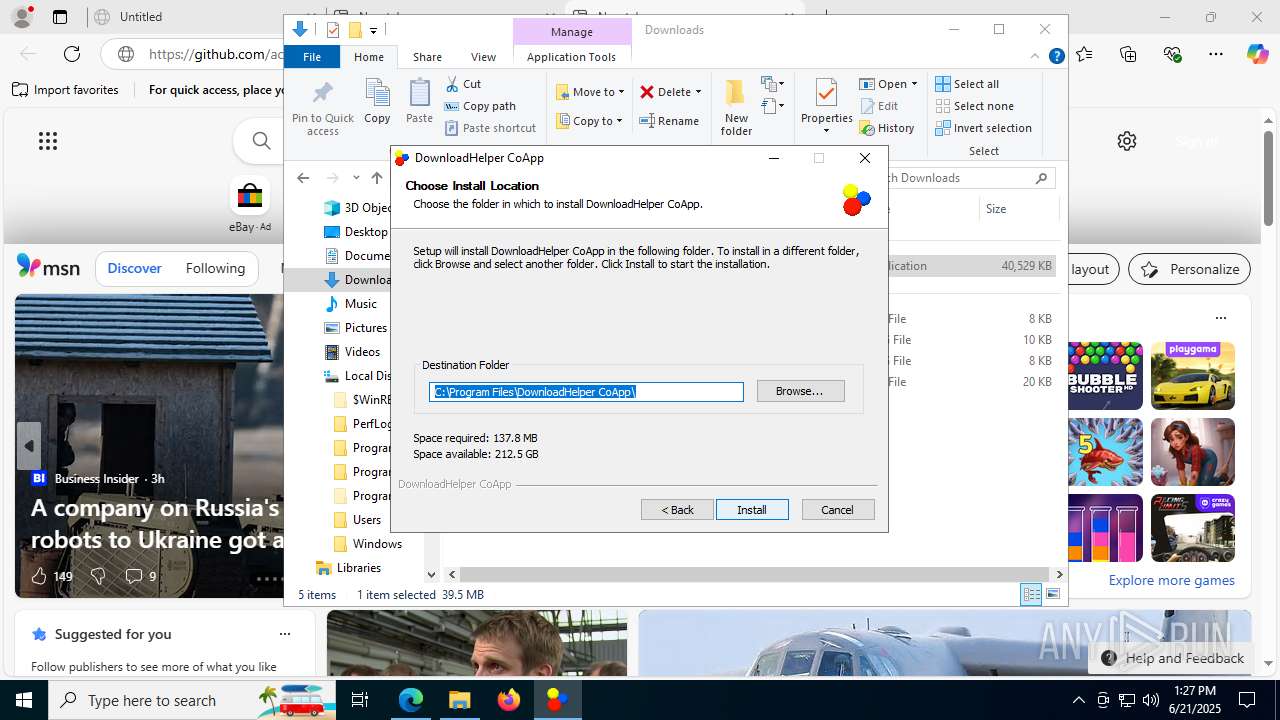Click the Destination Folder path field
This screenshot has height=720, width=1280.
tap(586, 392)
